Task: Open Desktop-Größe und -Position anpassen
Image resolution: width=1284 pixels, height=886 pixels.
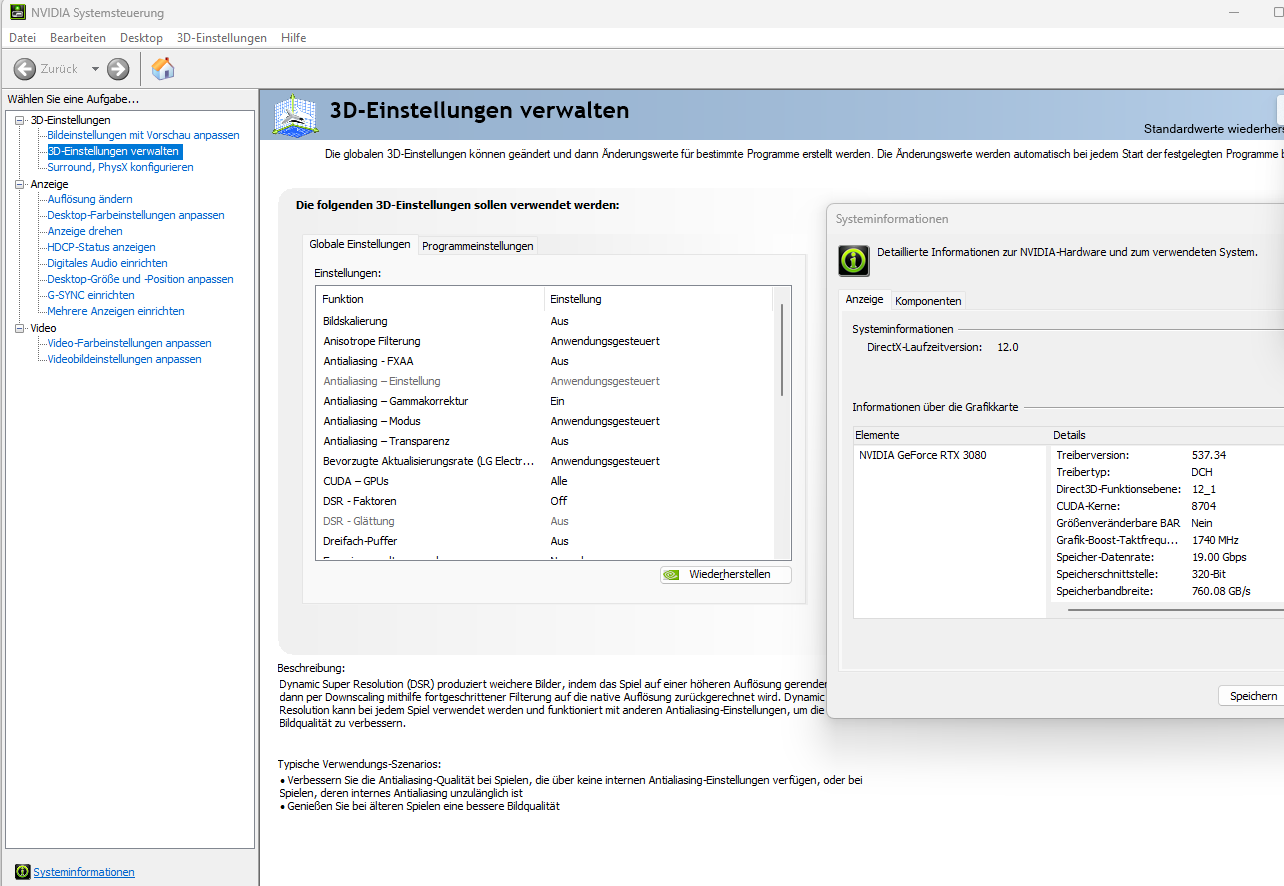Action: pos(140,279)
